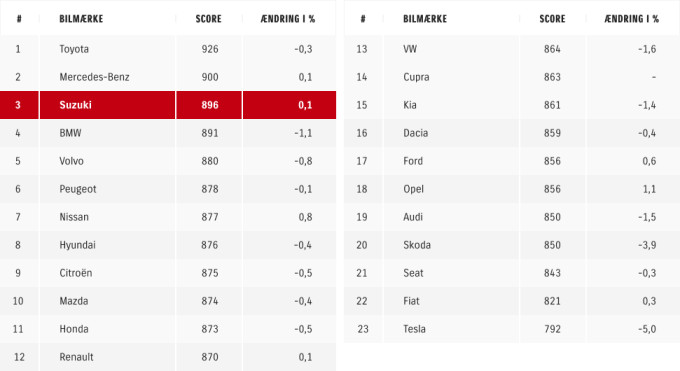680x371 pixels.
Task: Select the Citroën brand name
Action: (x=76, y=273)
